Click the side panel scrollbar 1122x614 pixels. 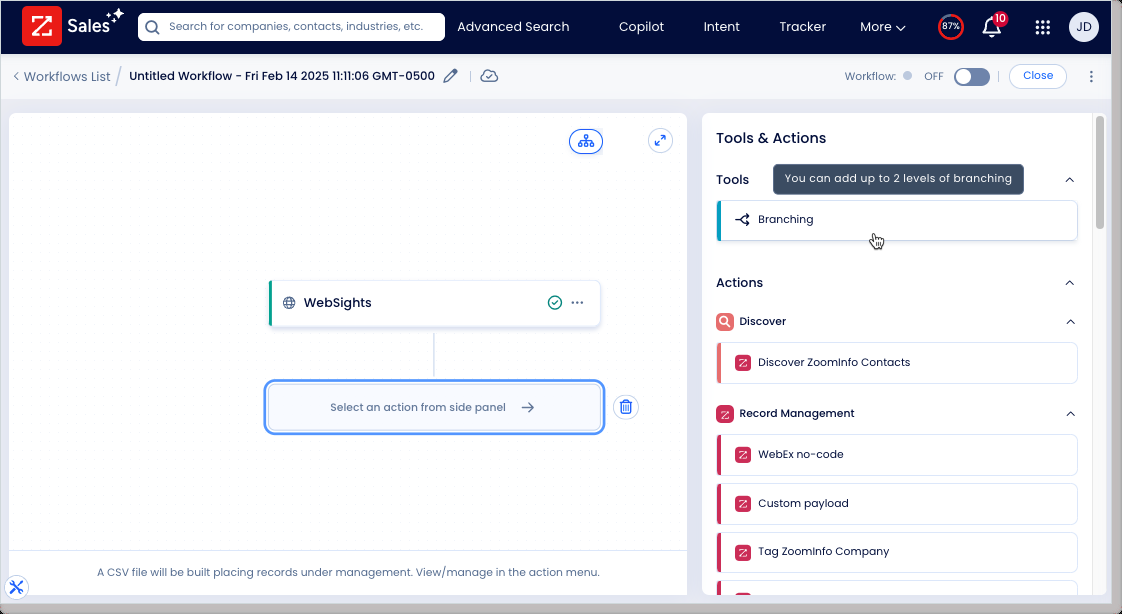1100,172
